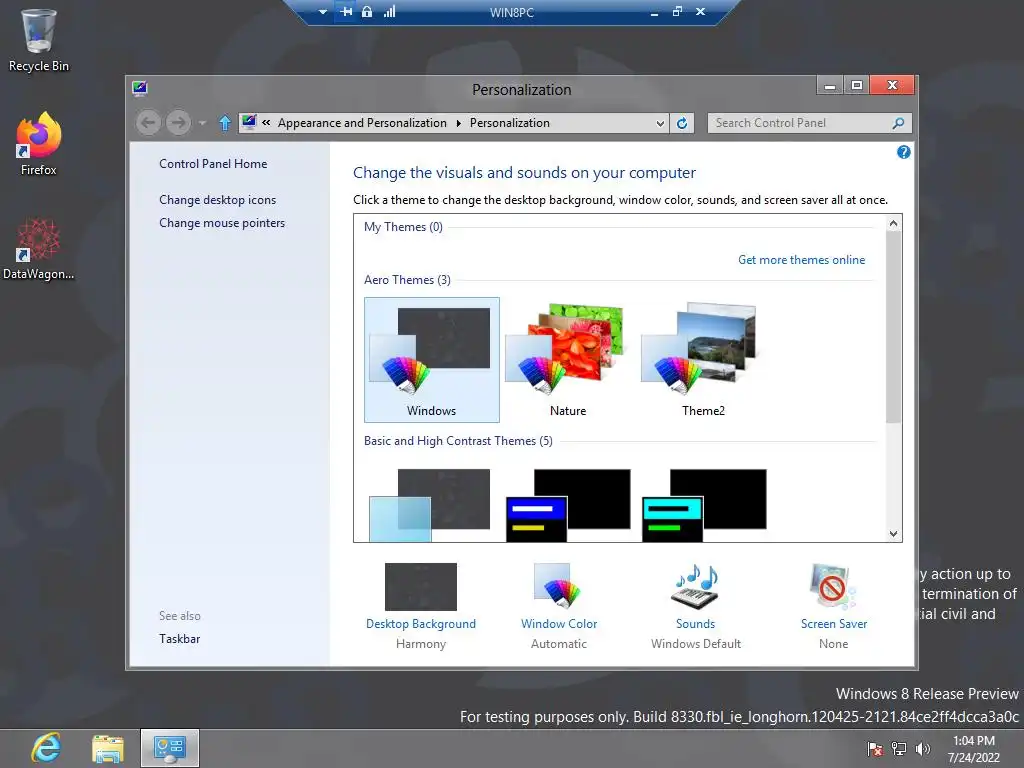Viewport: 1024px width, 768px height.
Task: Click the breadcrumb arrow after Appearance and Personalization
Action: click(x=458, y=123)
